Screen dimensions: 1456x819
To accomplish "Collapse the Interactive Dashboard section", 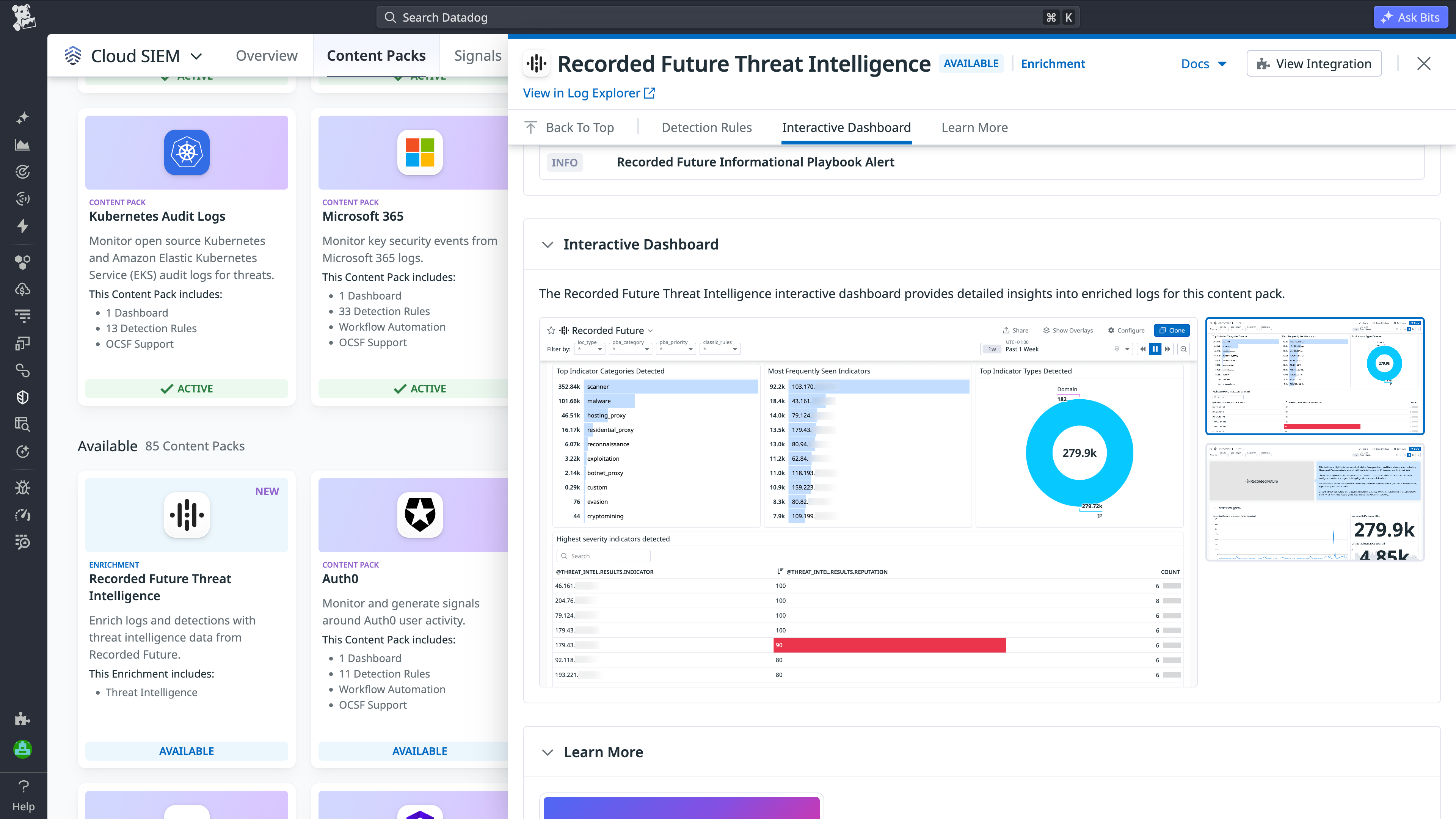I will click(547, 244).
